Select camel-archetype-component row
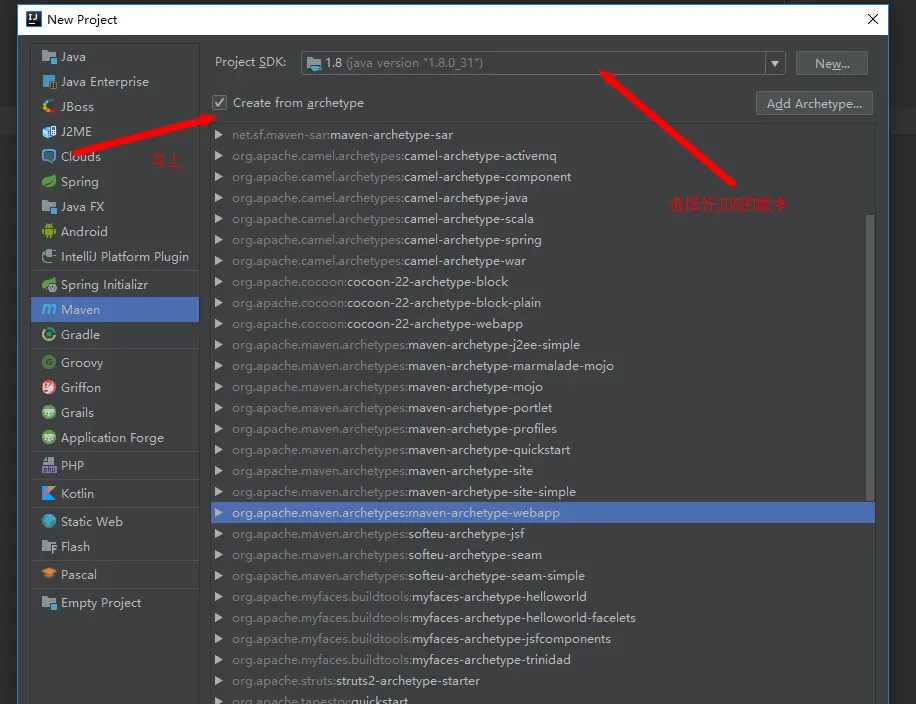 (543, 177)
